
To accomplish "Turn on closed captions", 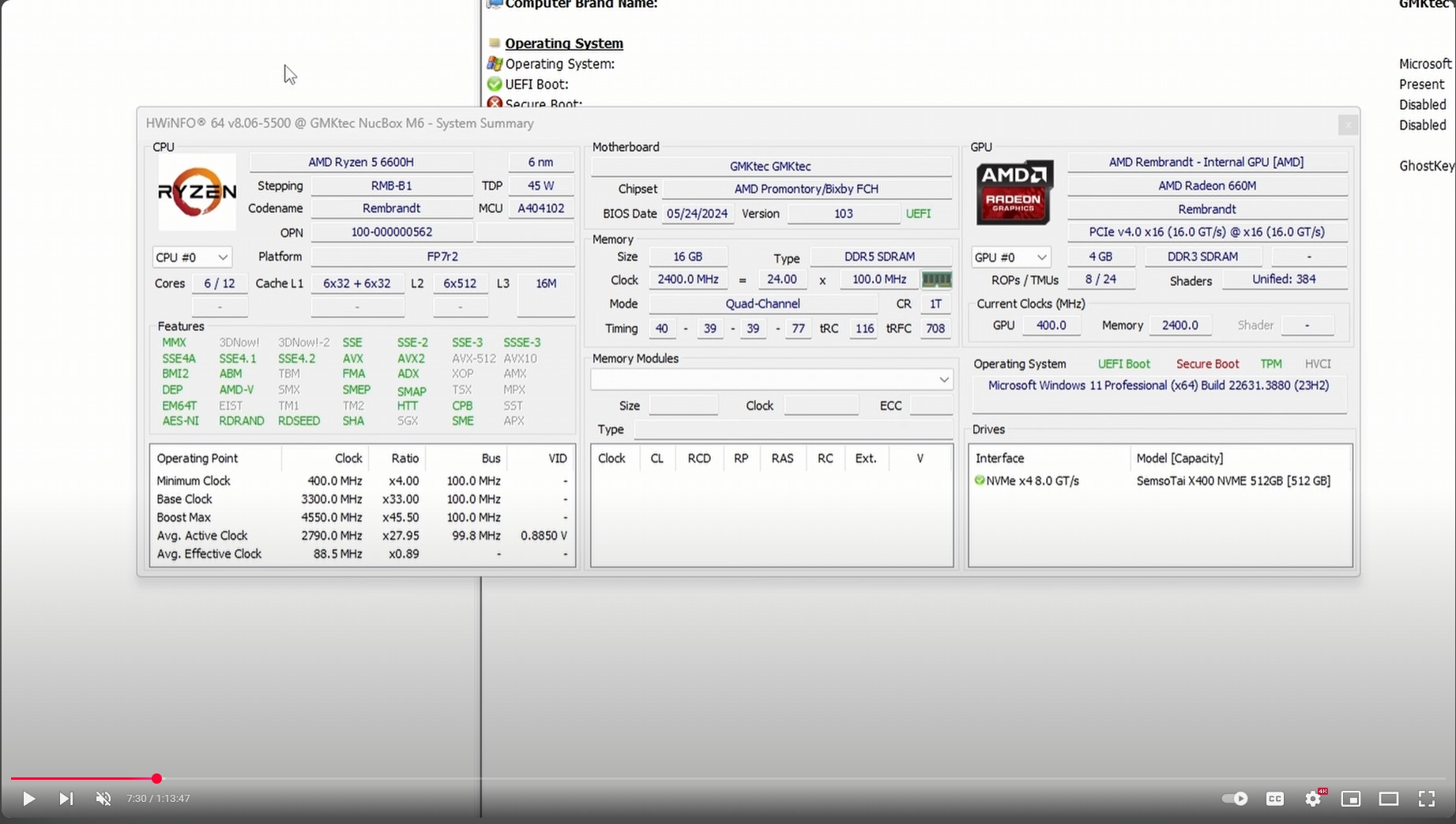I will [x=1275, y=799].
